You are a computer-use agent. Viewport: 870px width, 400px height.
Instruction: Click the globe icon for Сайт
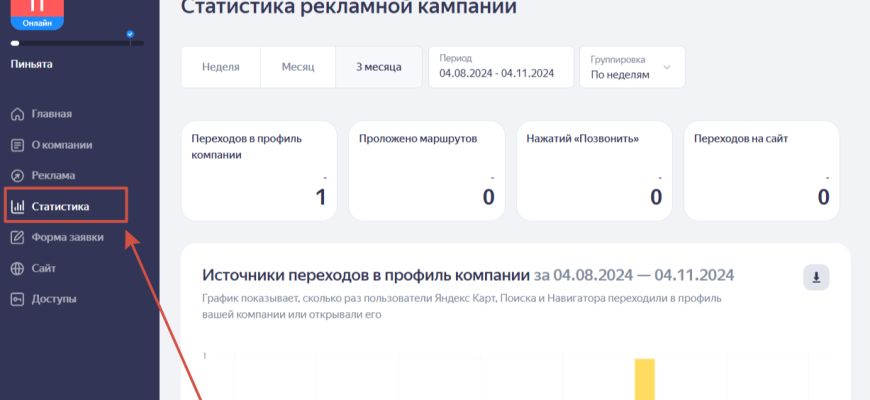coord(17,269)
